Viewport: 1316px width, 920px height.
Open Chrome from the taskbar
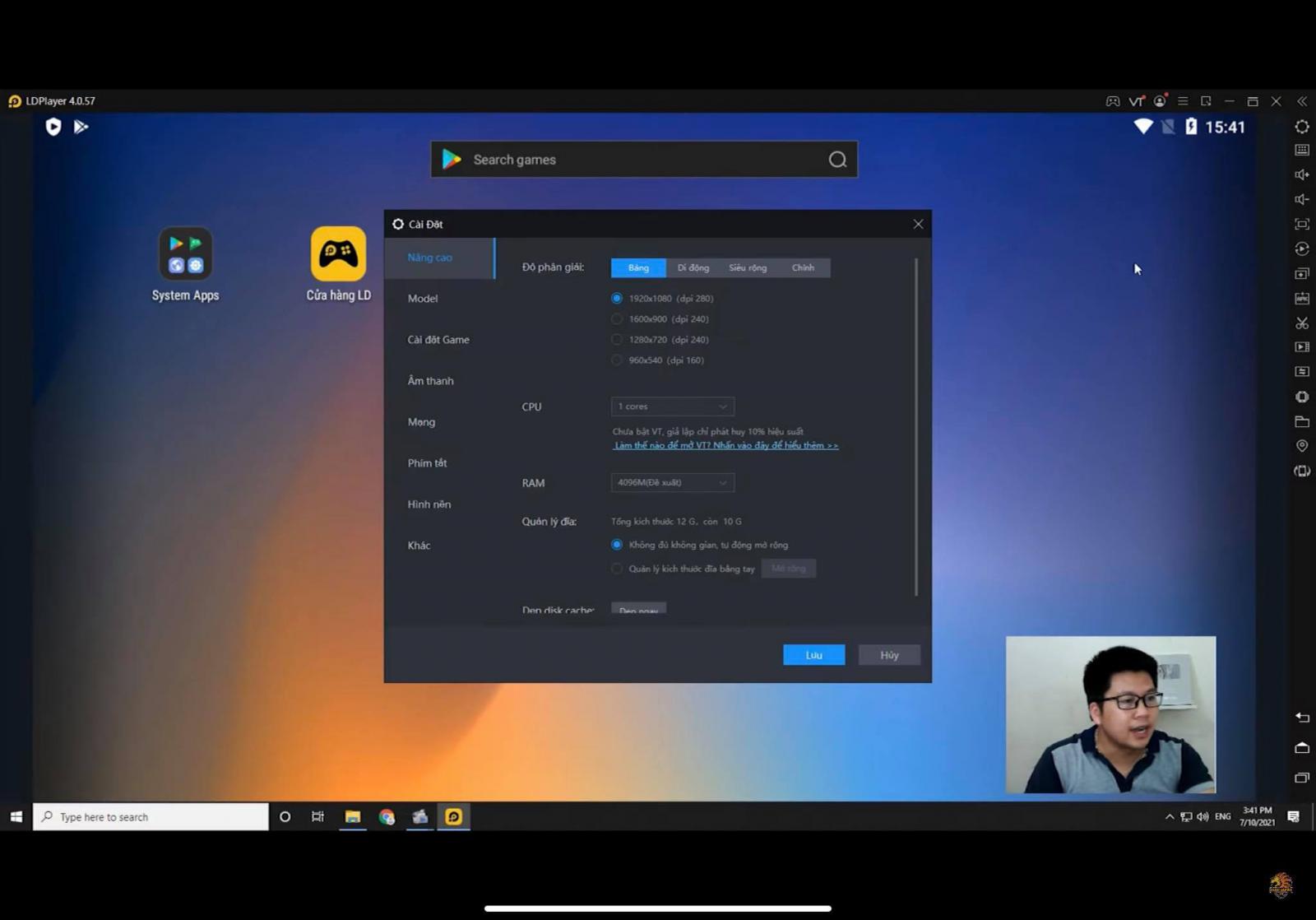(387, 816)
